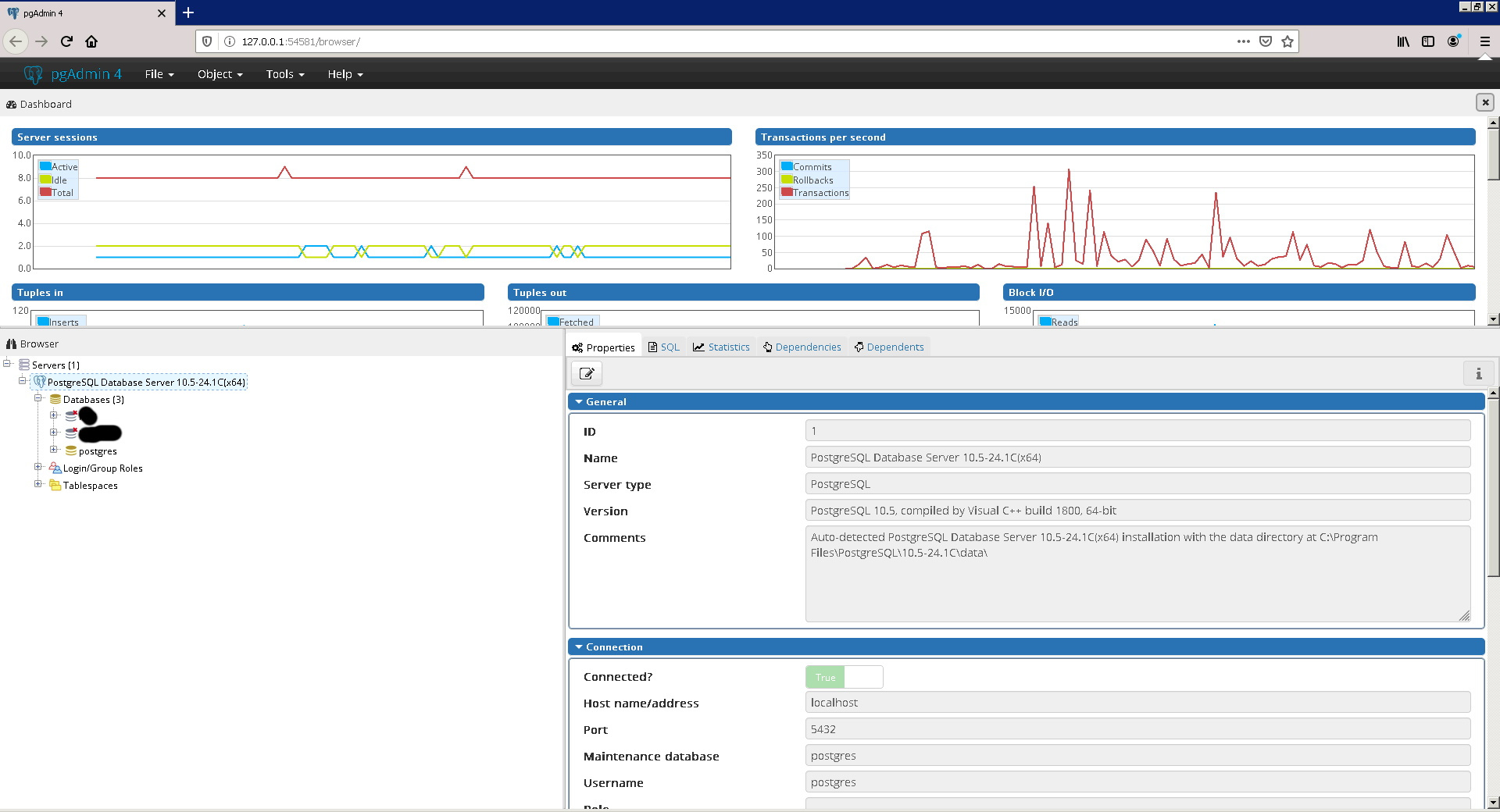Click the Port field showing 5432

[x=1137, y=729]
